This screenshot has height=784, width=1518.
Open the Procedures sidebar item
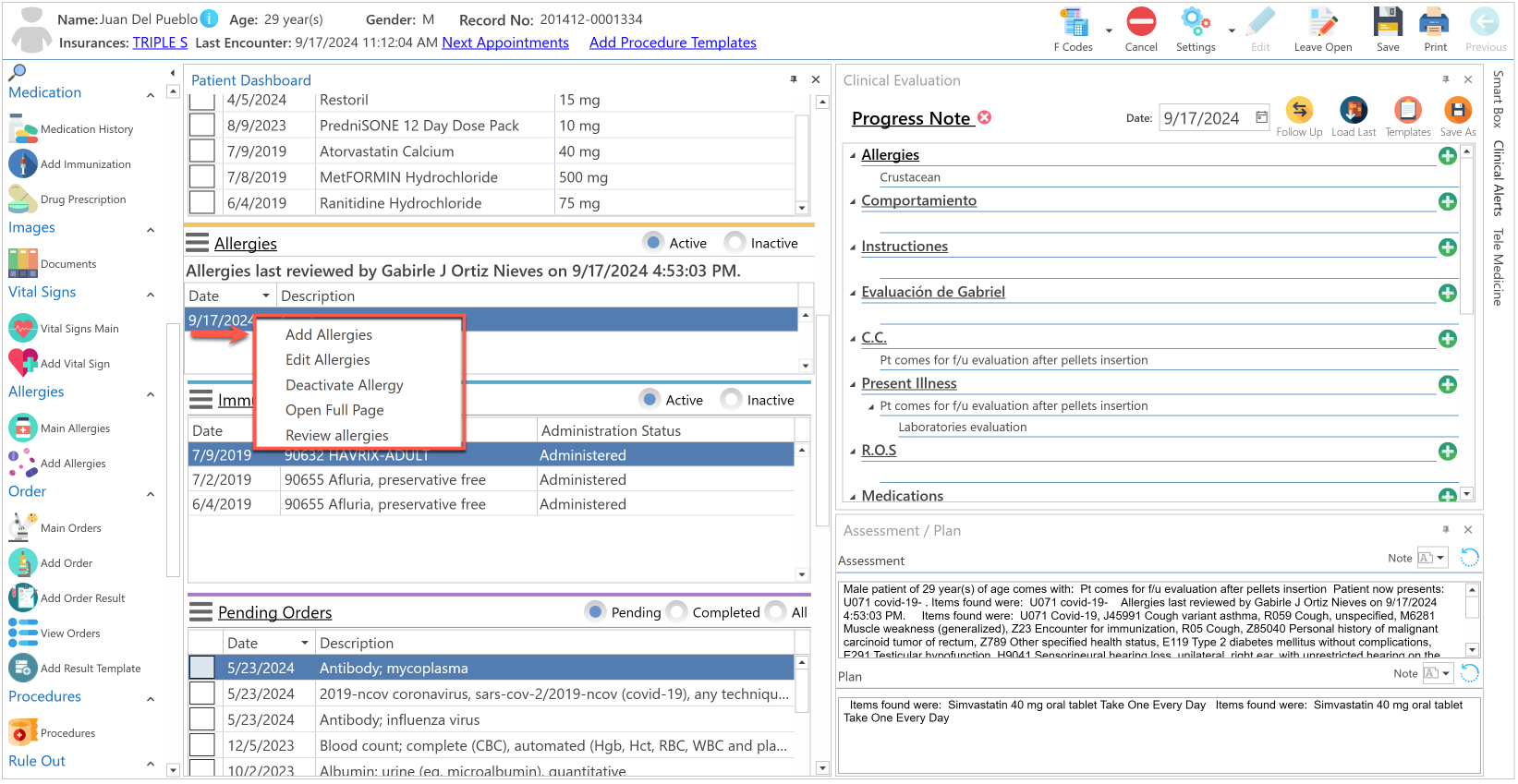point(52,733)
